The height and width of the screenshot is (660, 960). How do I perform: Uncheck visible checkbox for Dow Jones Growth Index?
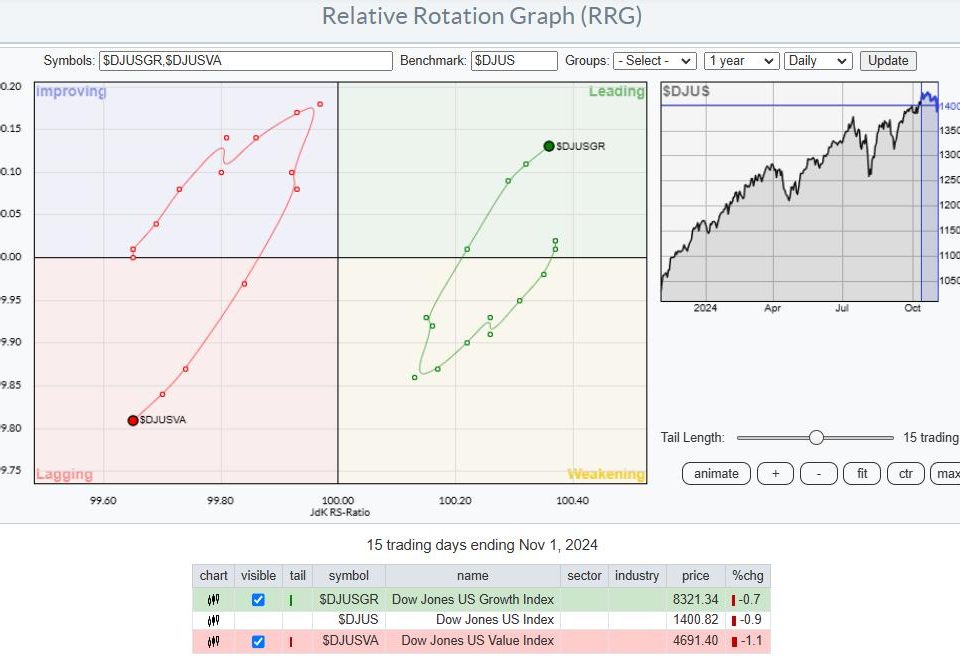(x=258, y=599)
